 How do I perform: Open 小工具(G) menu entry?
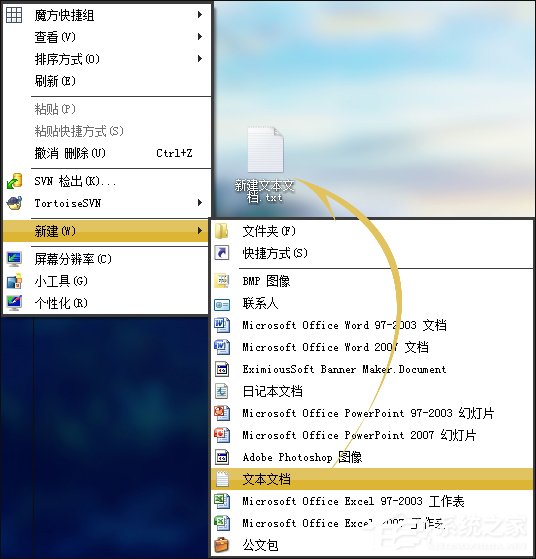coord(106,281)
